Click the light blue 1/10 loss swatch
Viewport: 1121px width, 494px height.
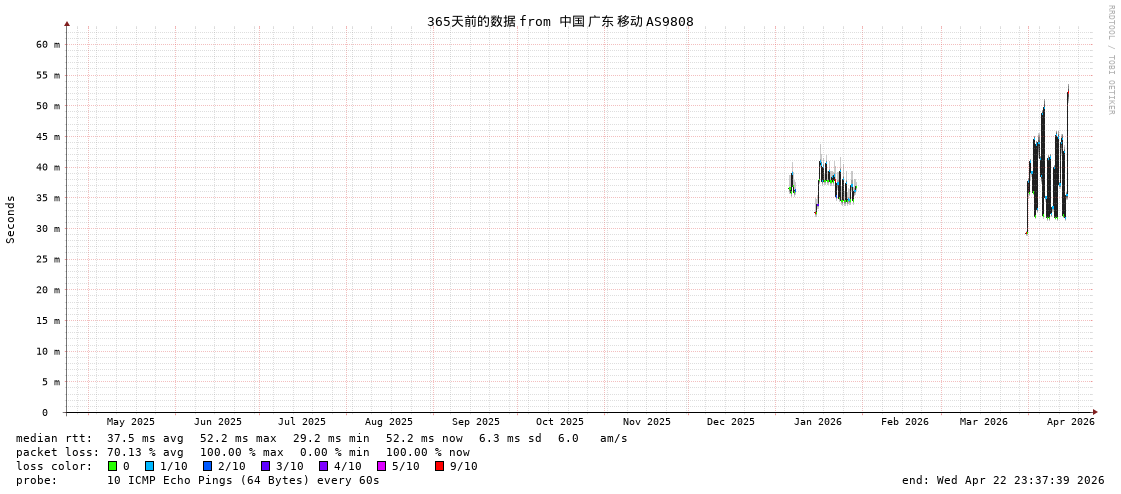tap(149, 466)
